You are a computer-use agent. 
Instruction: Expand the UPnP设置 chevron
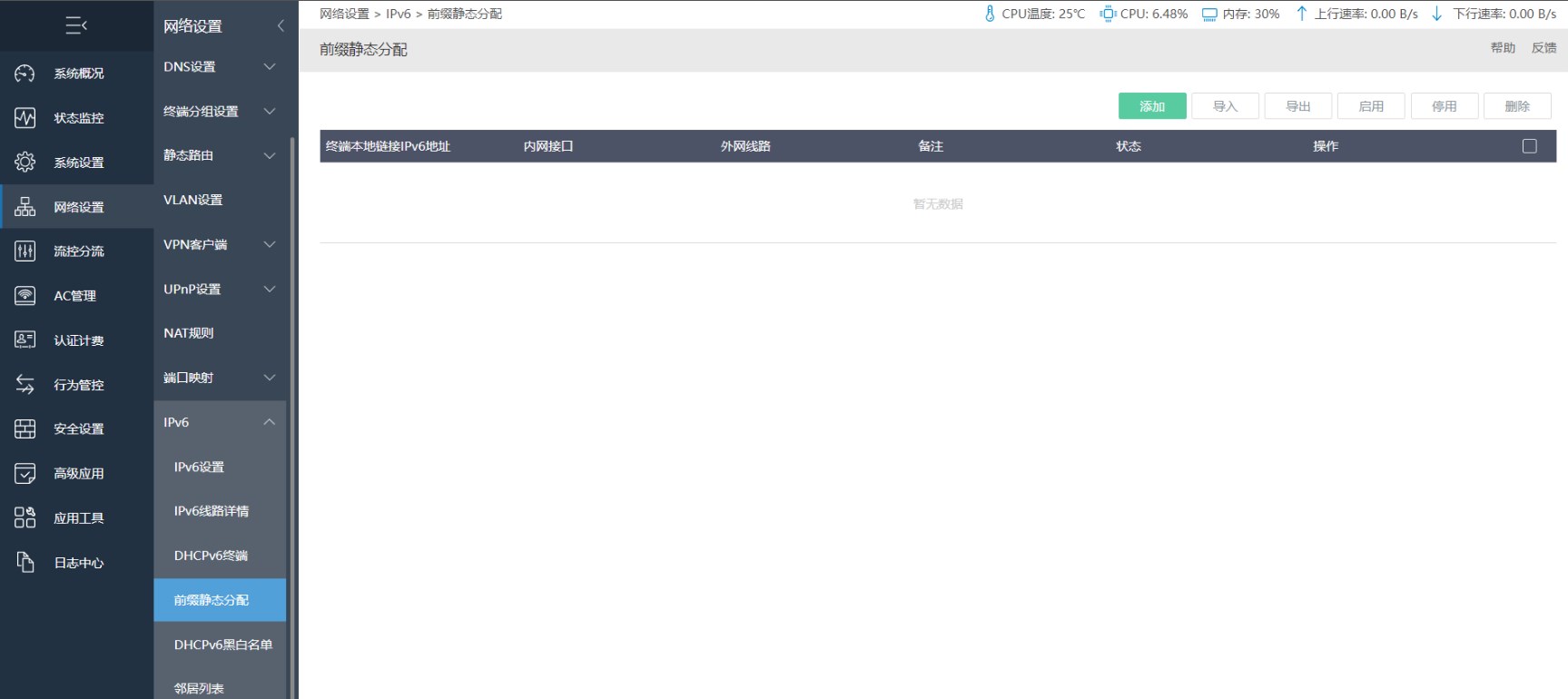point(270,290)
